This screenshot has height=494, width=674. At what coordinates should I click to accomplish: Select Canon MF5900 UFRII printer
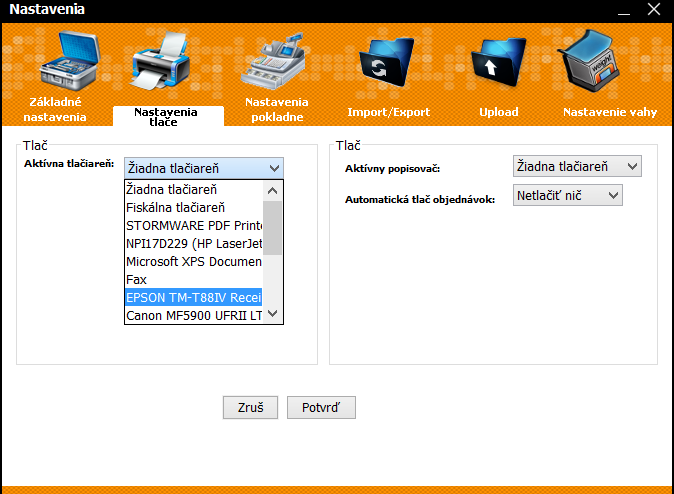[193, 316]
